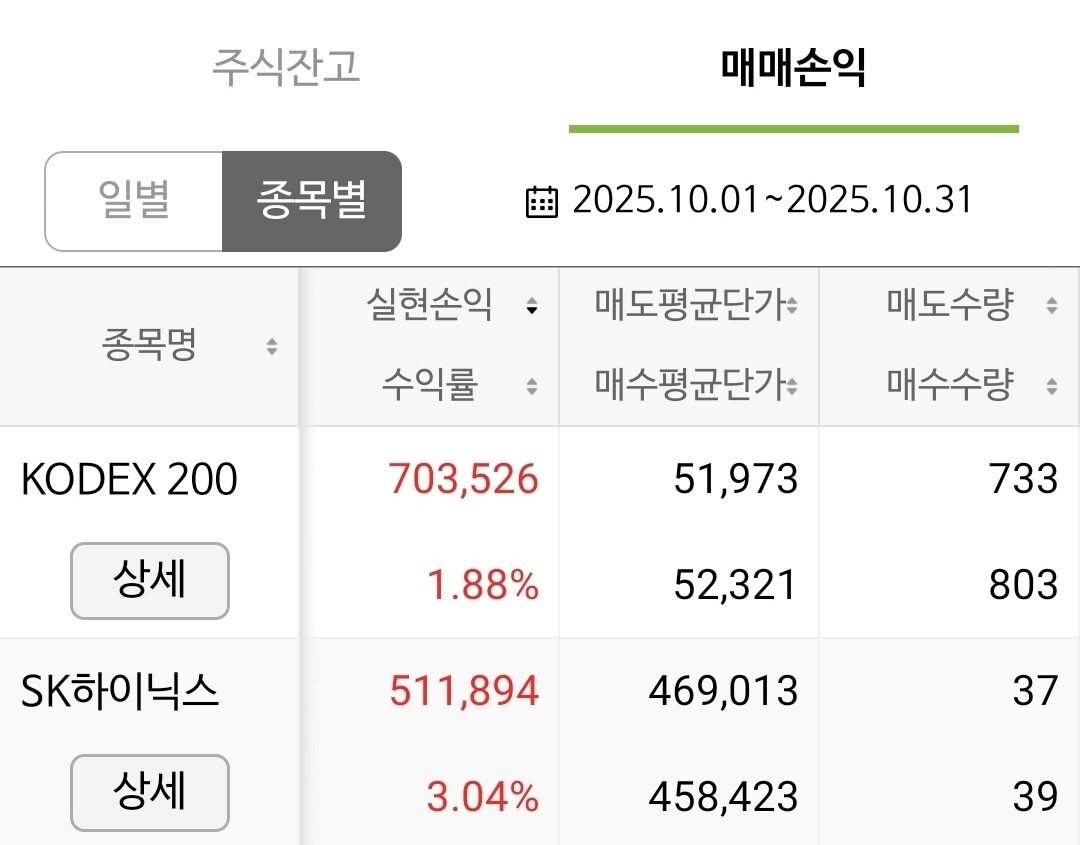Open the 주식잔고 tab
The height and width of the screenshot is (845, 1080).
point(286,67)
